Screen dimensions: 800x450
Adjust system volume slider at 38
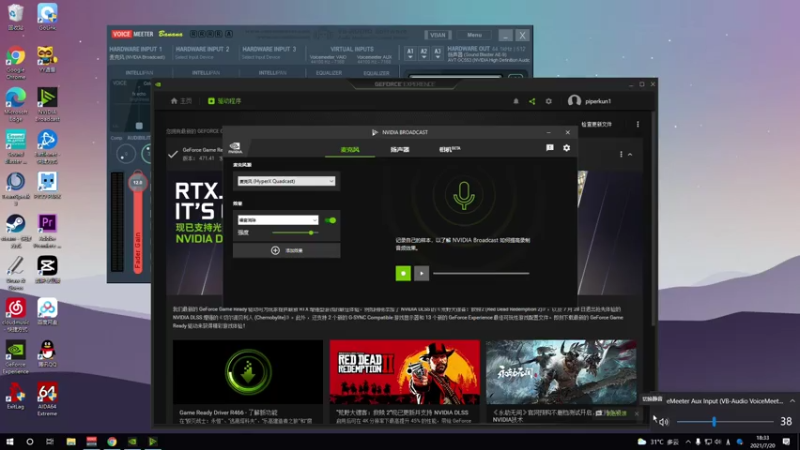725,422
